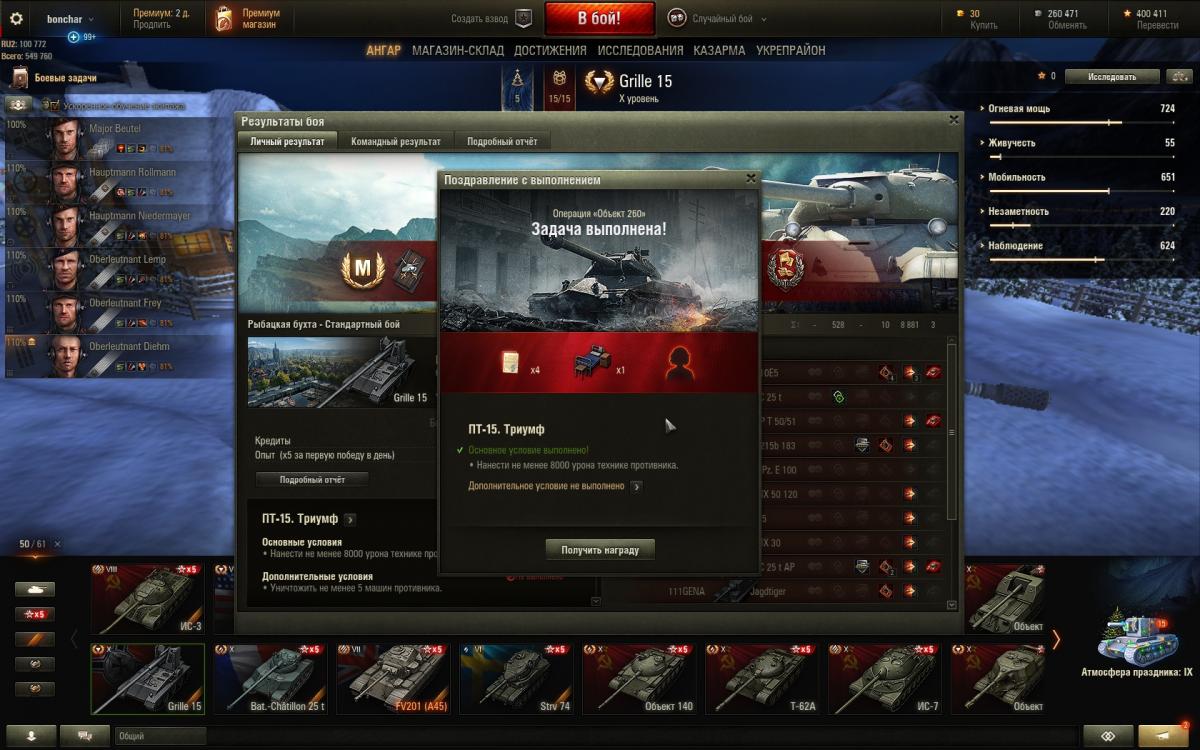Expand the additional condition not fulfilled arrow
1200x750 pixels.
point(636,487)
